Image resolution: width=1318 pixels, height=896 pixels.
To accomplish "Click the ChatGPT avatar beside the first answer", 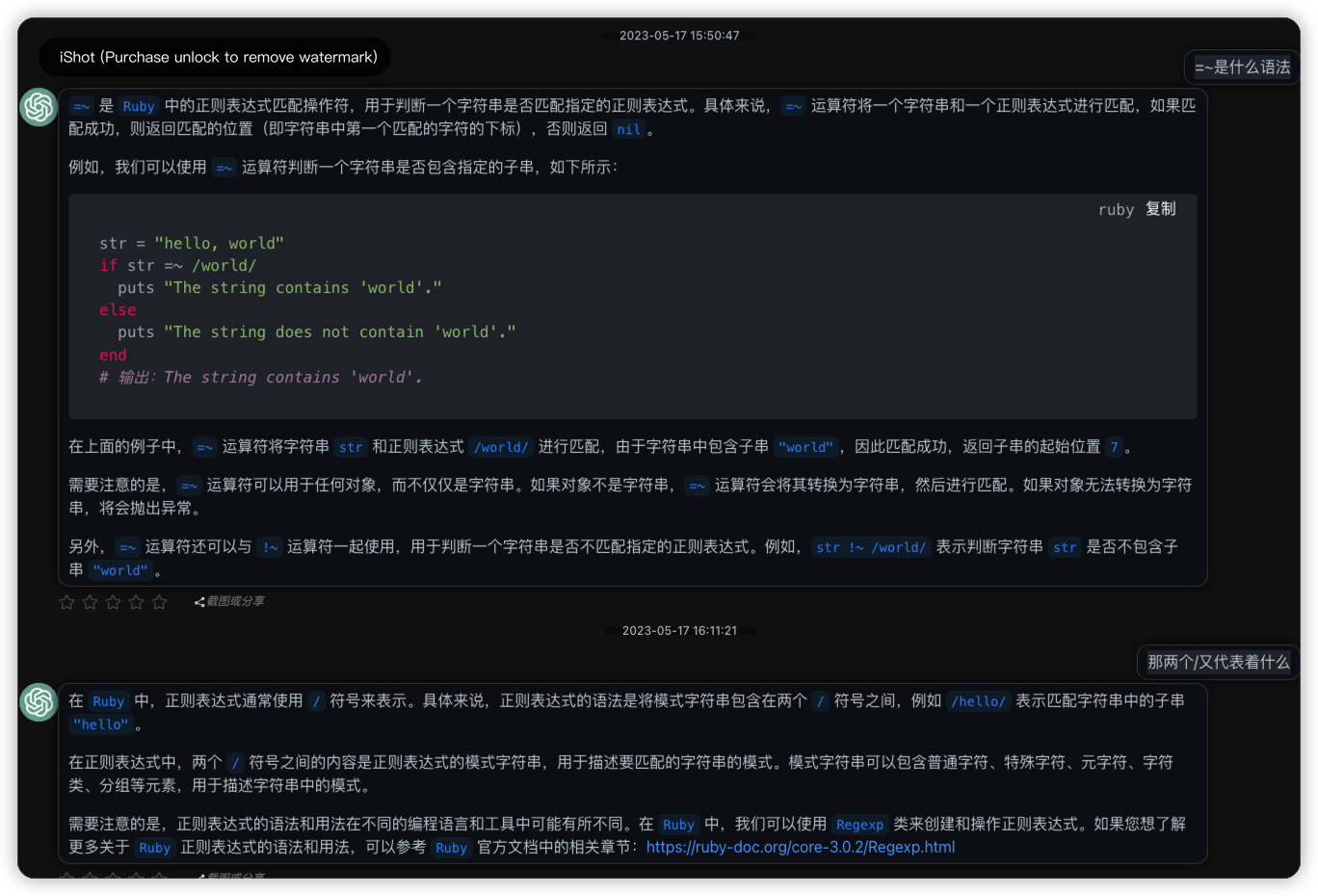I will click(39, 107).
